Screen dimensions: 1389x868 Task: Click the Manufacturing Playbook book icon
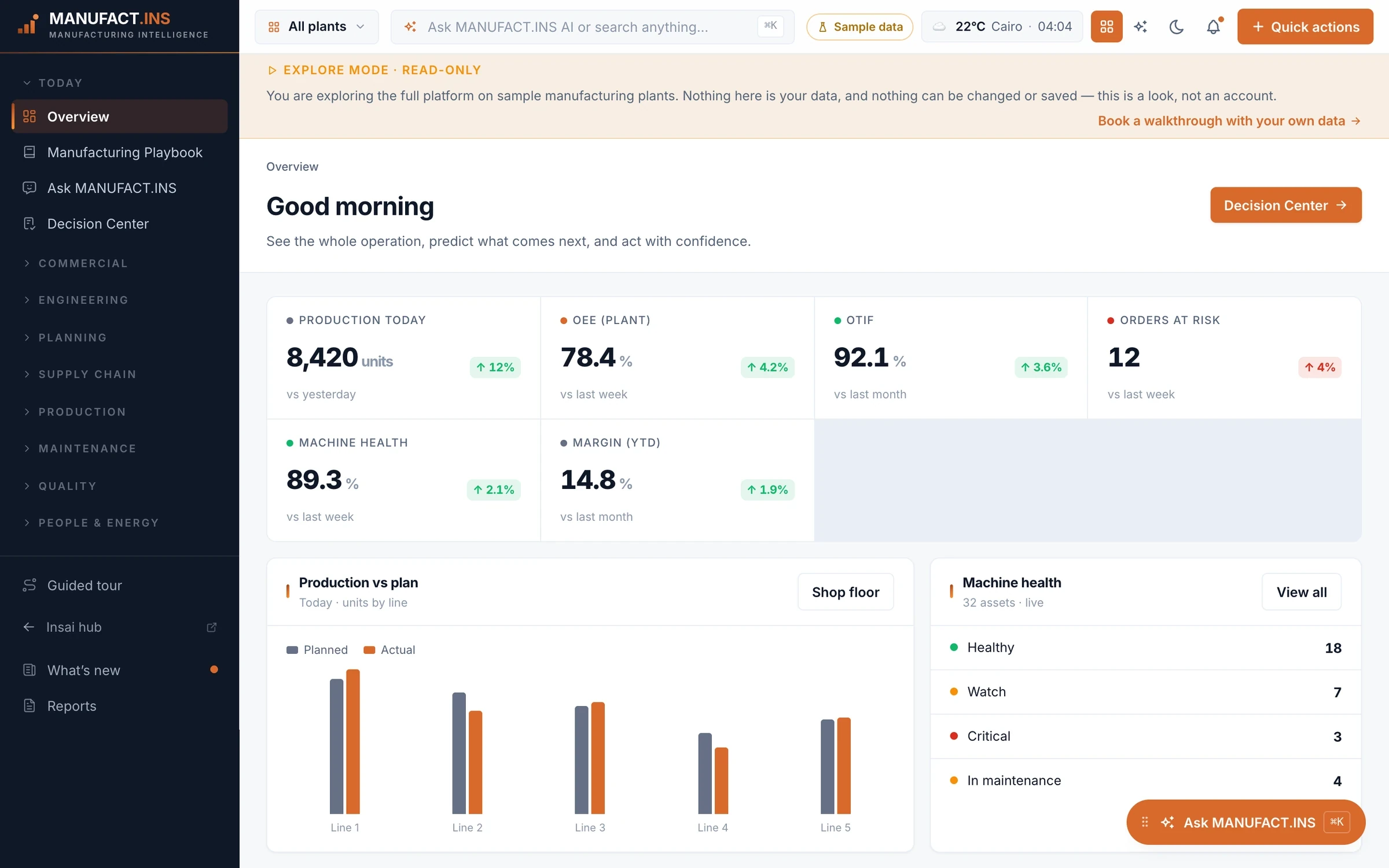tap(30, 152)
